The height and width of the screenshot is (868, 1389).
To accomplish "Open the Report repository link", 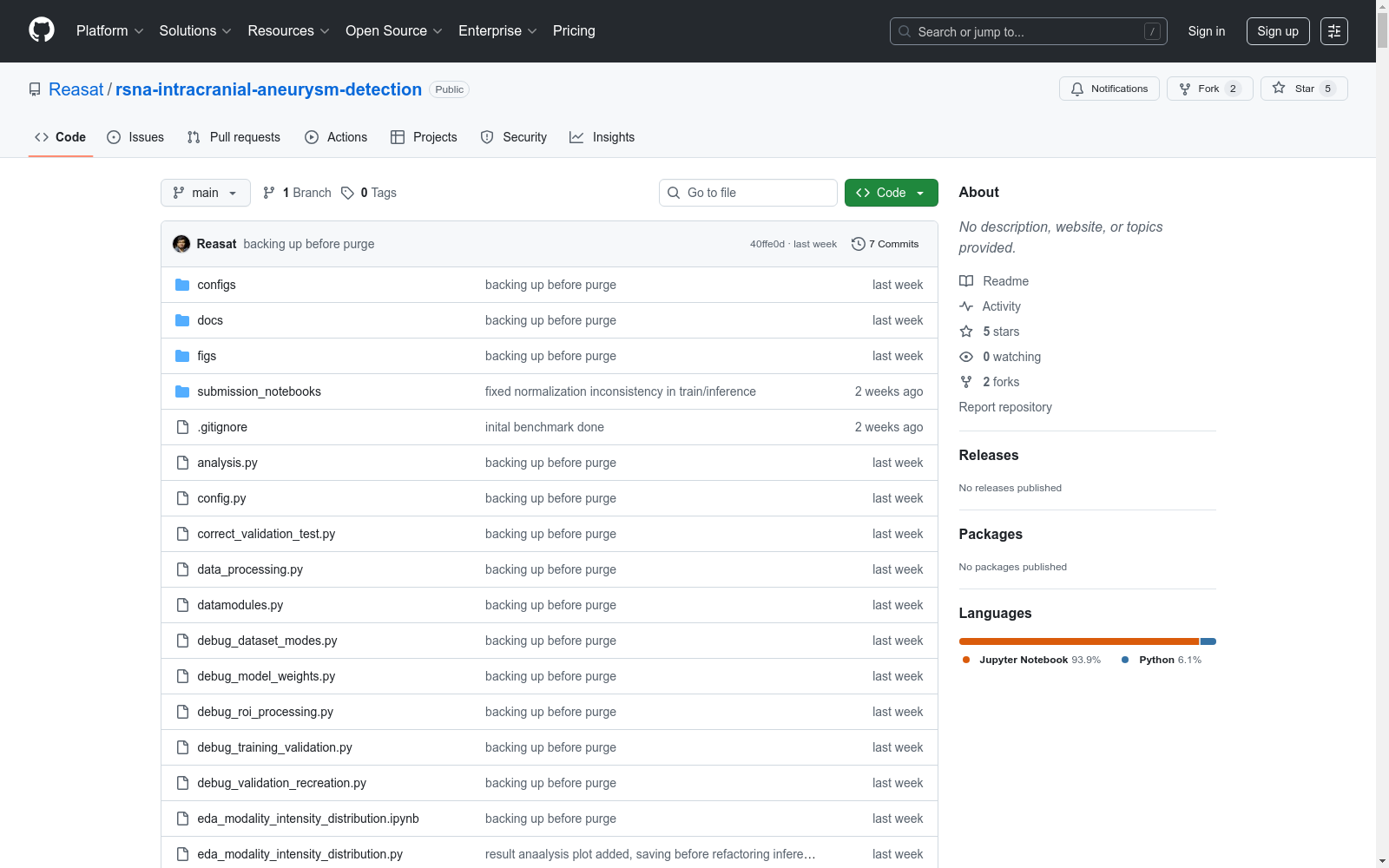I will [1005, 407].
